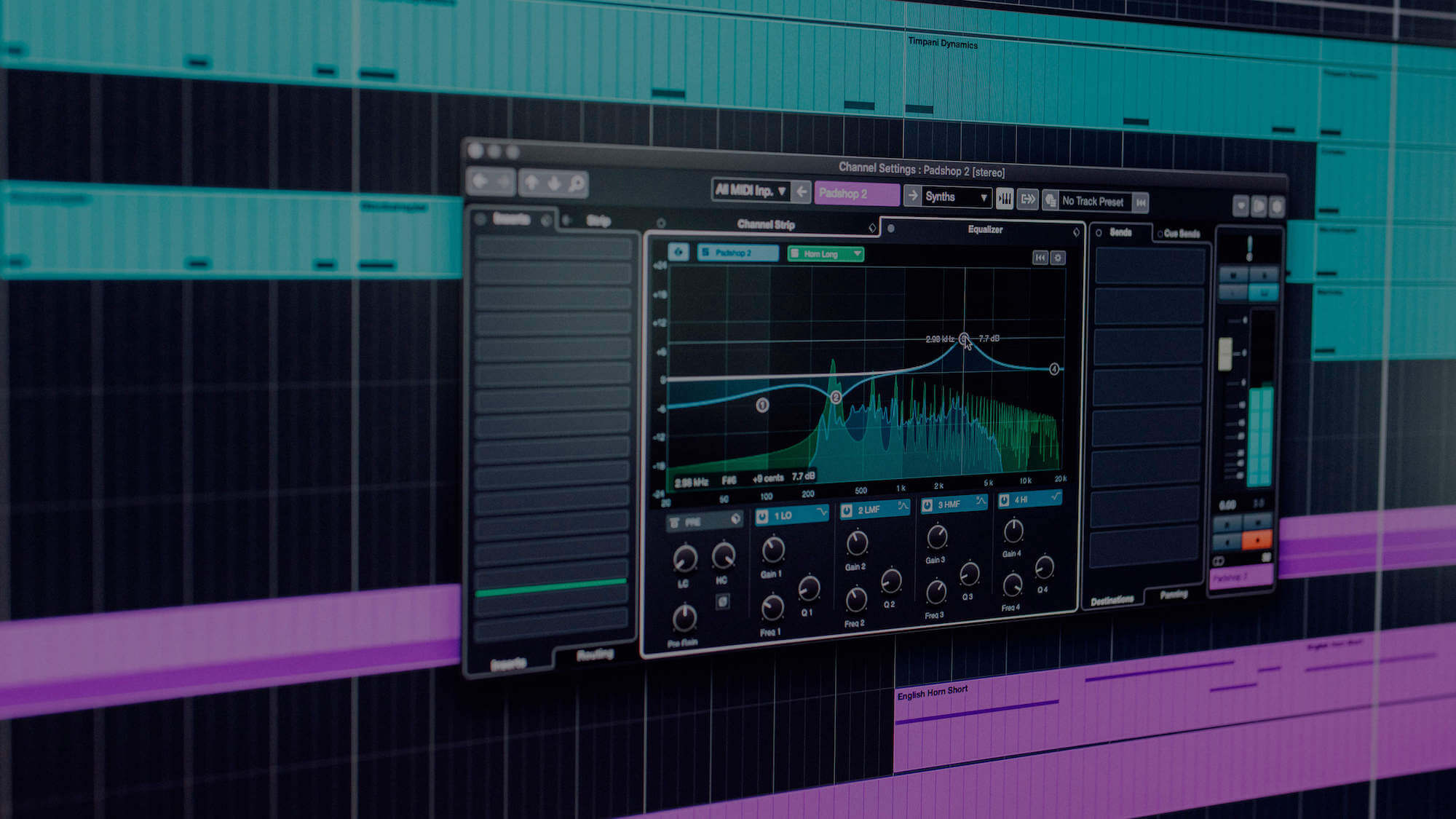Click the channel output routing arrow icon
The image size is (1456, 819).
click(x=1028, y=199)
